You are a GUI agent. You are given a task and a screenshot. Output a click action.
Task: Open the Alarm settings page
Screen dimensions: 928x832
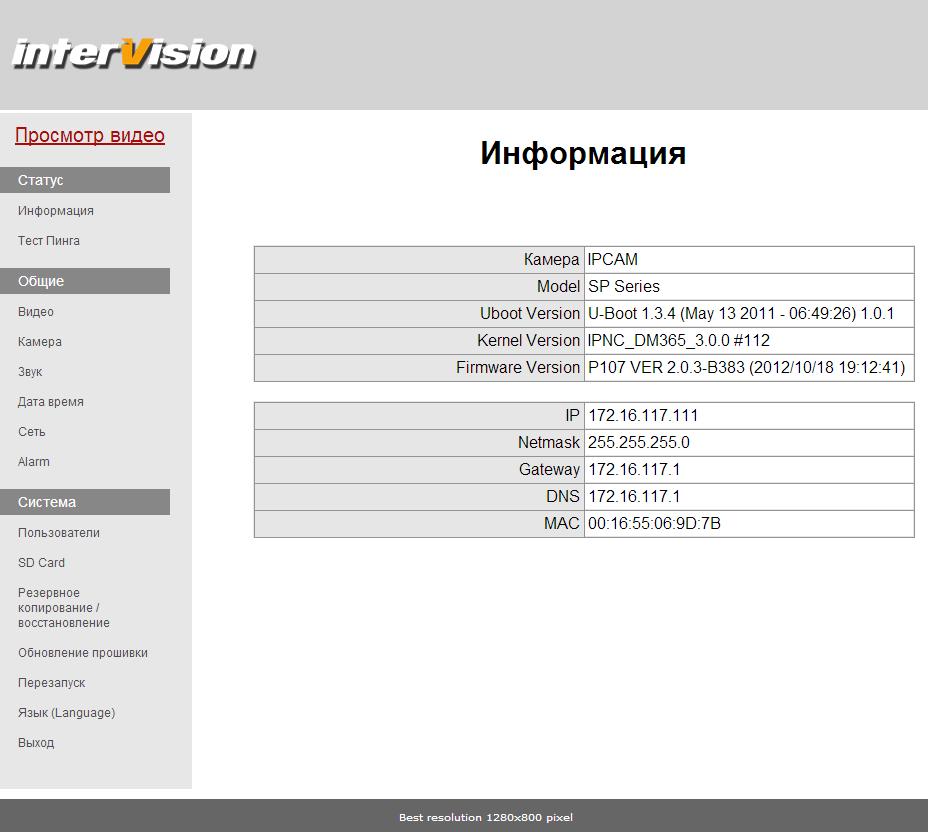34,462
